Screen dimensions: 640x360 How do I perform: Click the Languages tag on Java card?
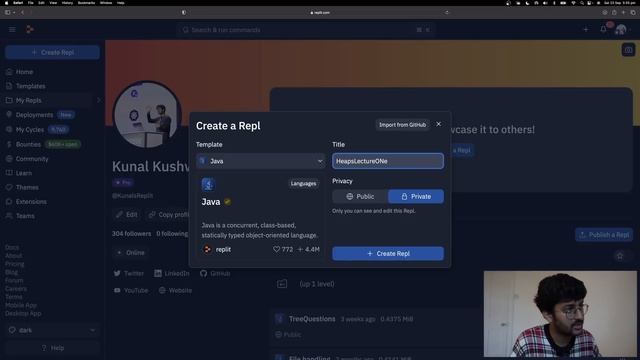[303, 184]
